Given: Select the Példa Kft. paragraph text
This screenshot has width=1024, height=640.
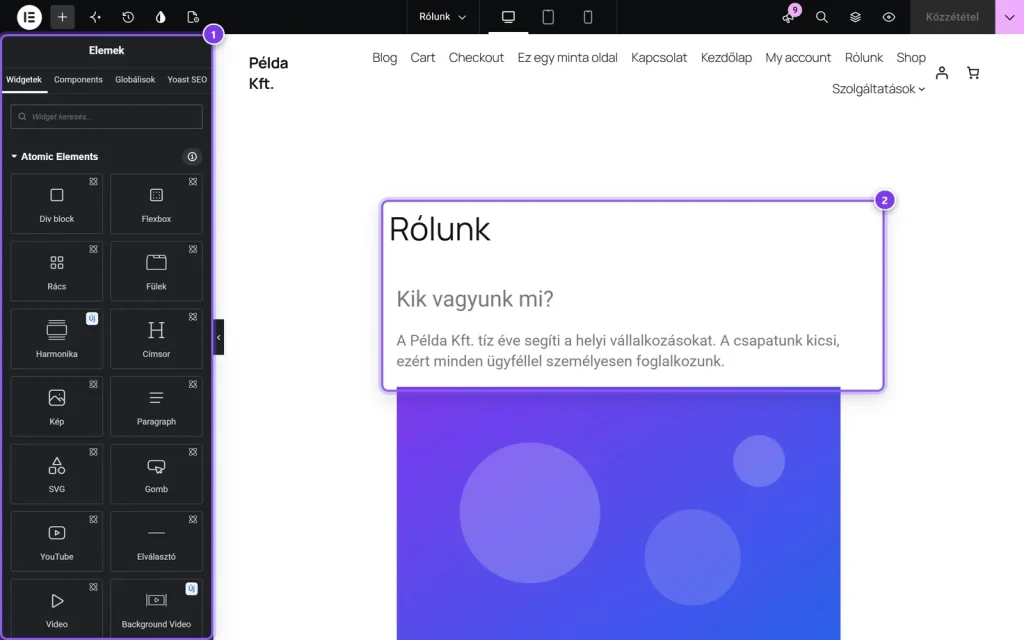Looking at the screenshot, I should (618, 351).
